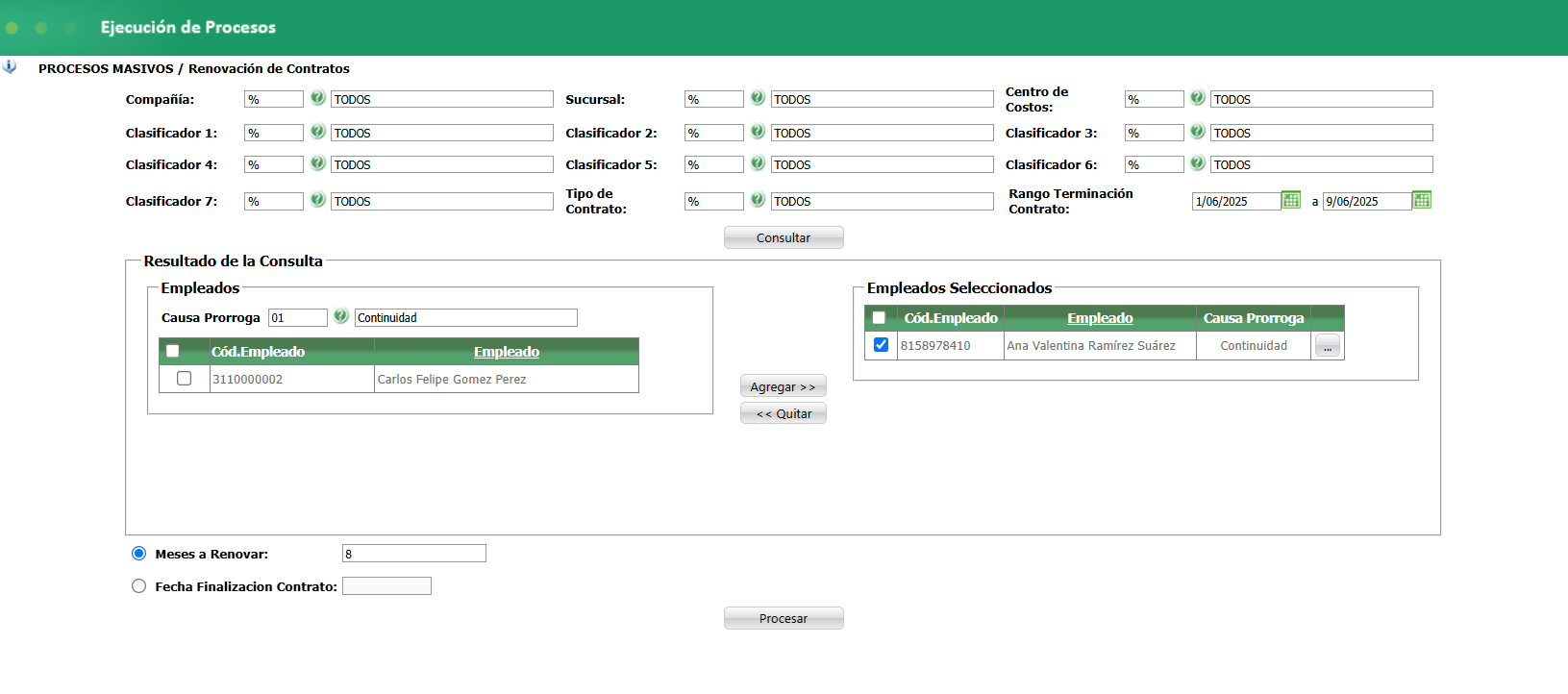Select the Meses a Renovar radio option
1568x694 pixels.
click(139, 554)
